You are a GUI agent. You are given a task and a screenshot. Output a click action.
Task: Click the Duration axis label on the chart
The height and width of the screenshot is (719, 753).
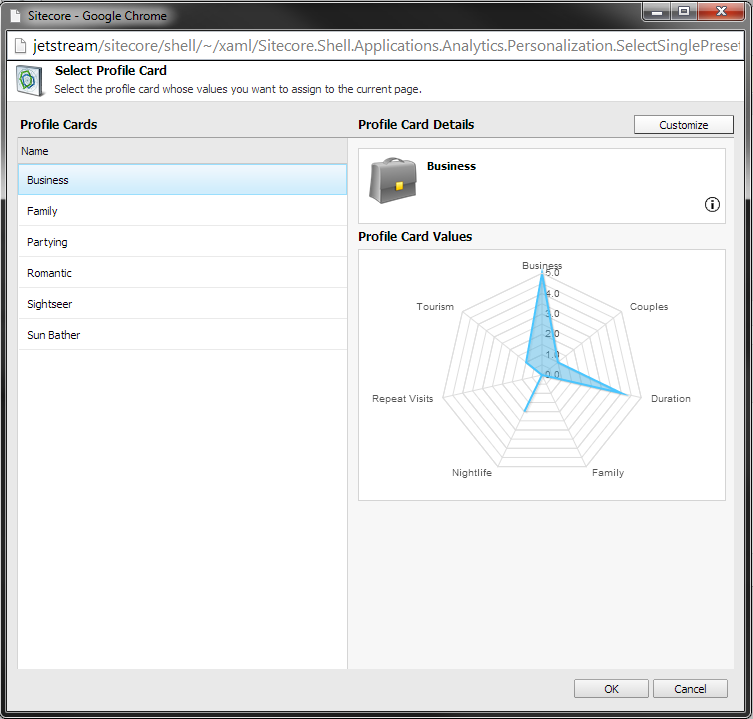pyautogui.click(x=670, y=399)
